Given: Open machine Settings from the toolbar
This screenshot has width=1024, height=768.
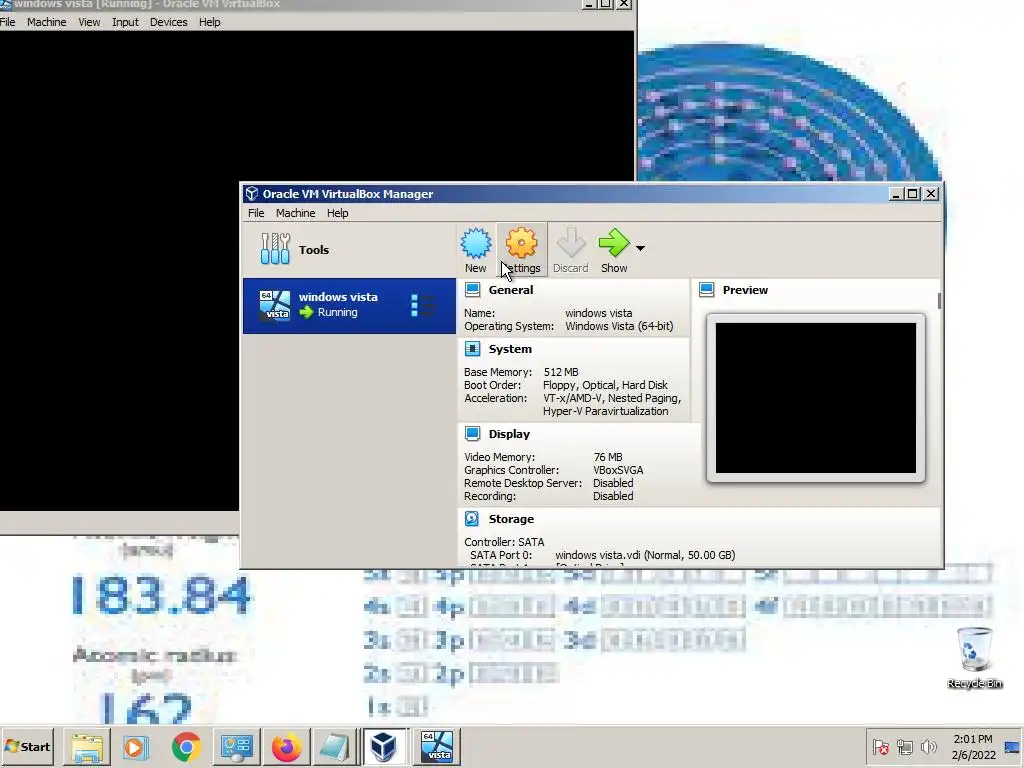Looking at the screenshot, I should (x=521, y=249).
